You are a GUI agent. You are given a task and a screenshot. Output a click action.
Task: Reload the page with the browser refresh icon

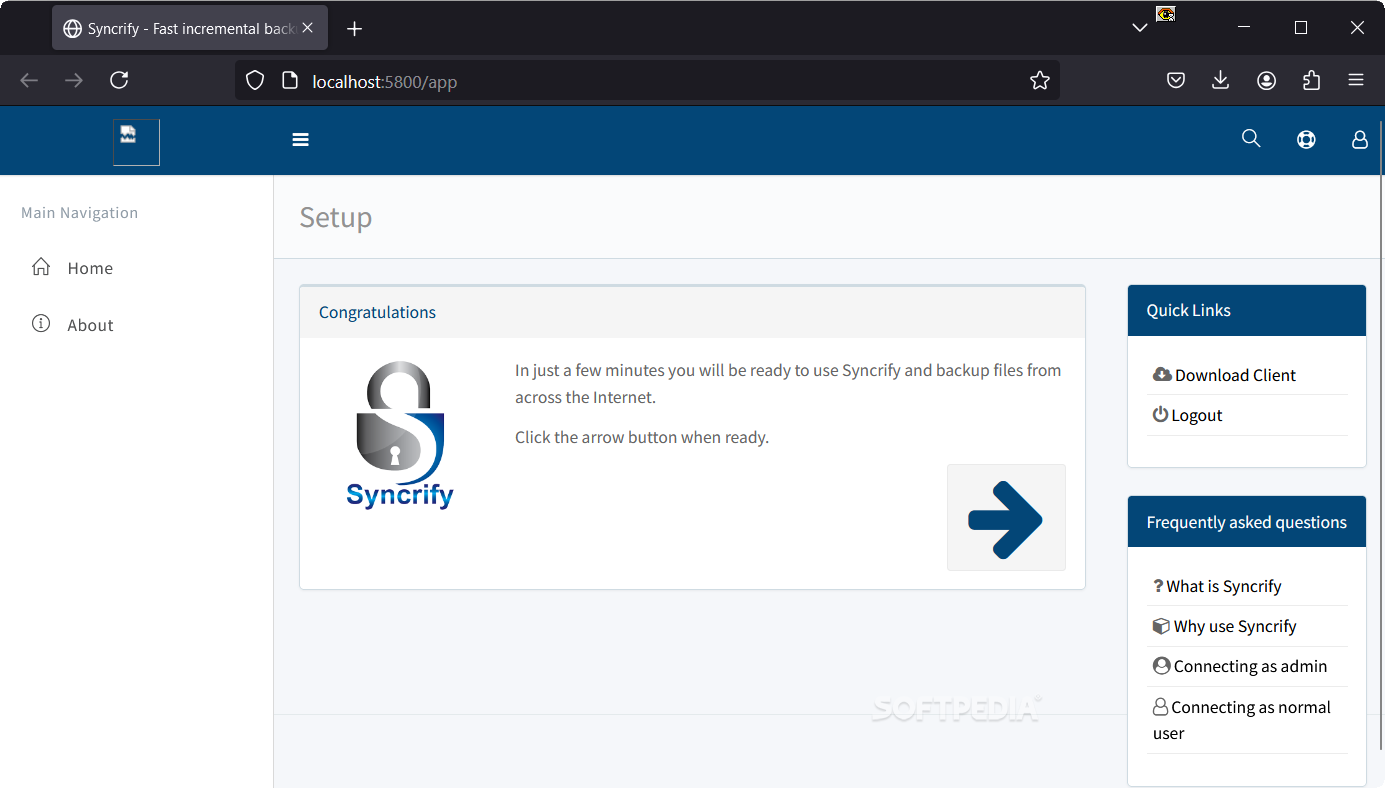pos(119,80)
